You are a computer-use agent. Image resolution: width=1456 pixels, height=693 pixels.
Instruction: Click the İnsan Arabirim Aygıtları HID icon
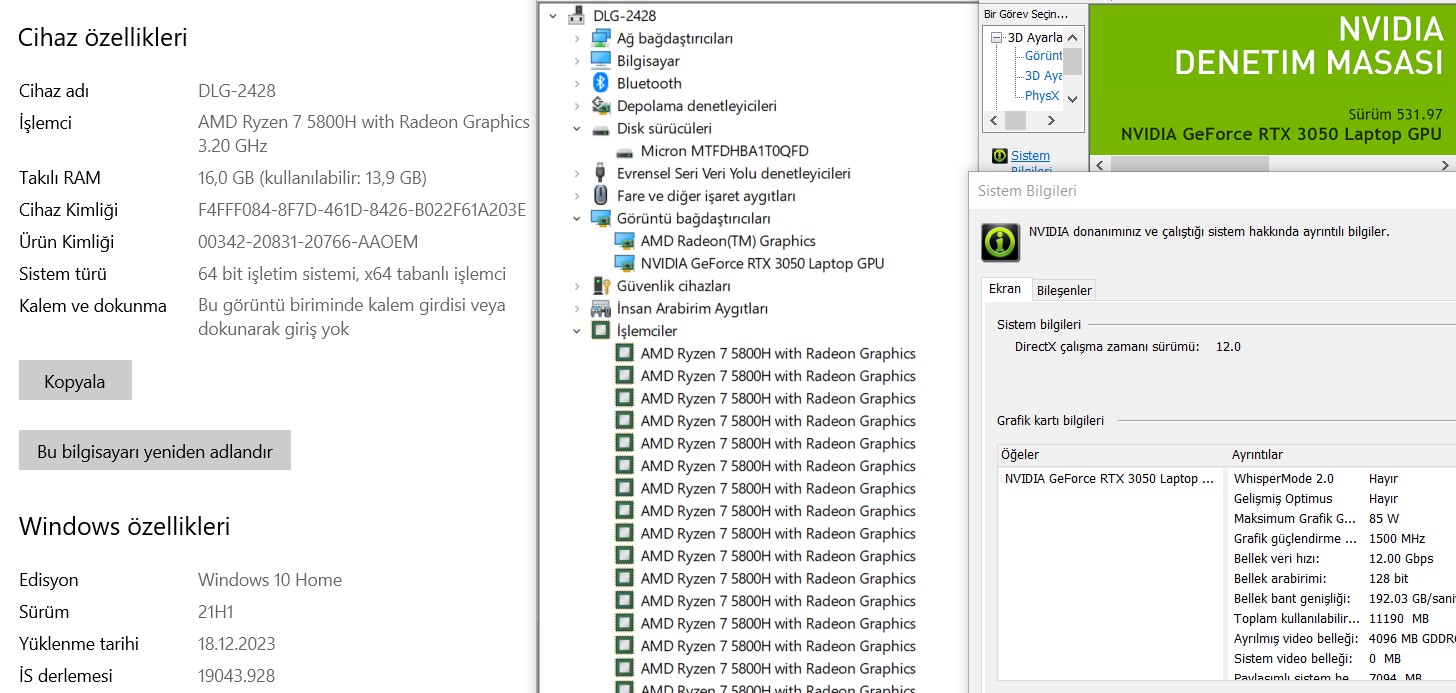(601, 308)
